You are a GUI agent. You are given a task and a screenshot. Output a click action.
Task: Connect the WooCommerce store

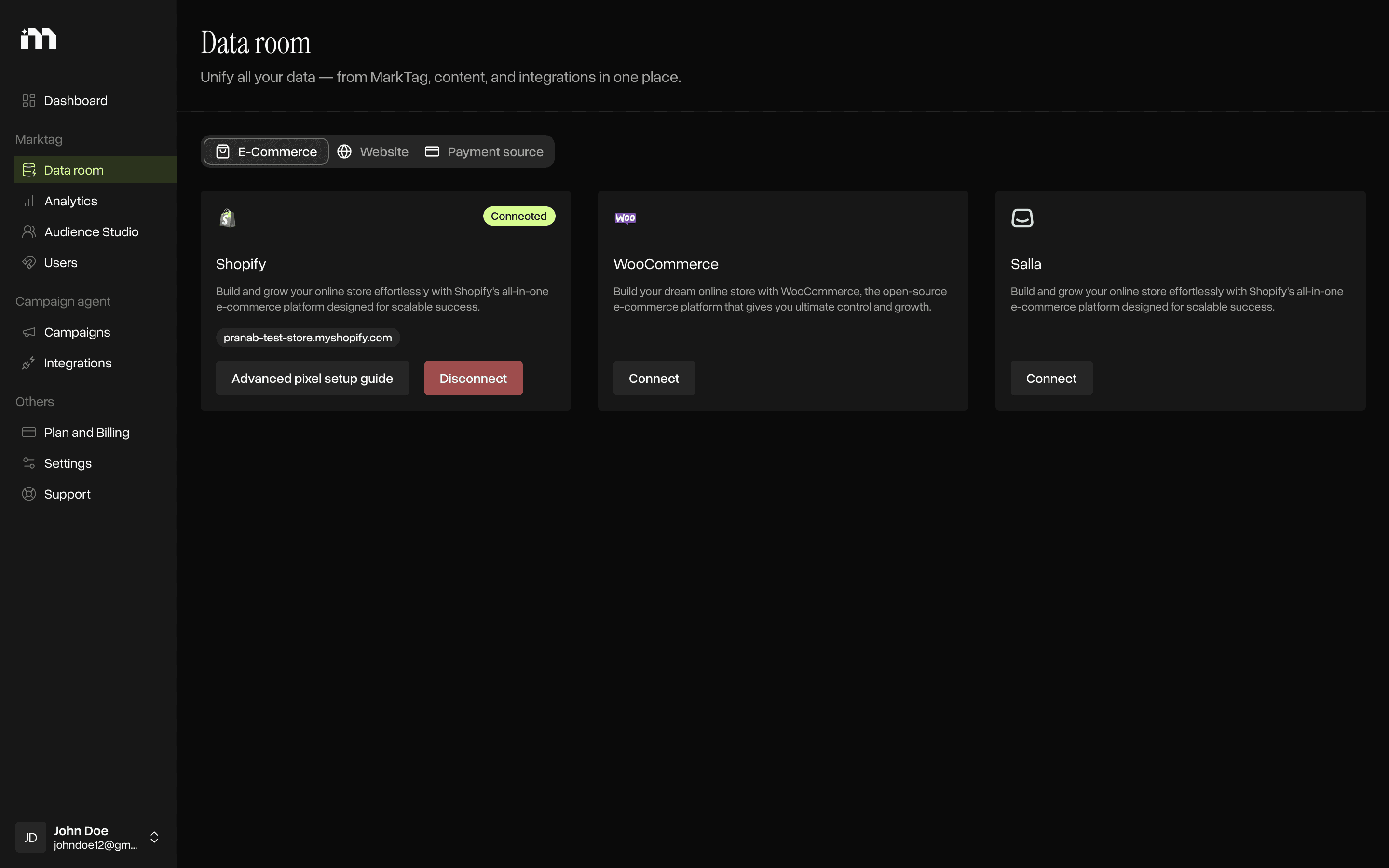coord(654,379)
